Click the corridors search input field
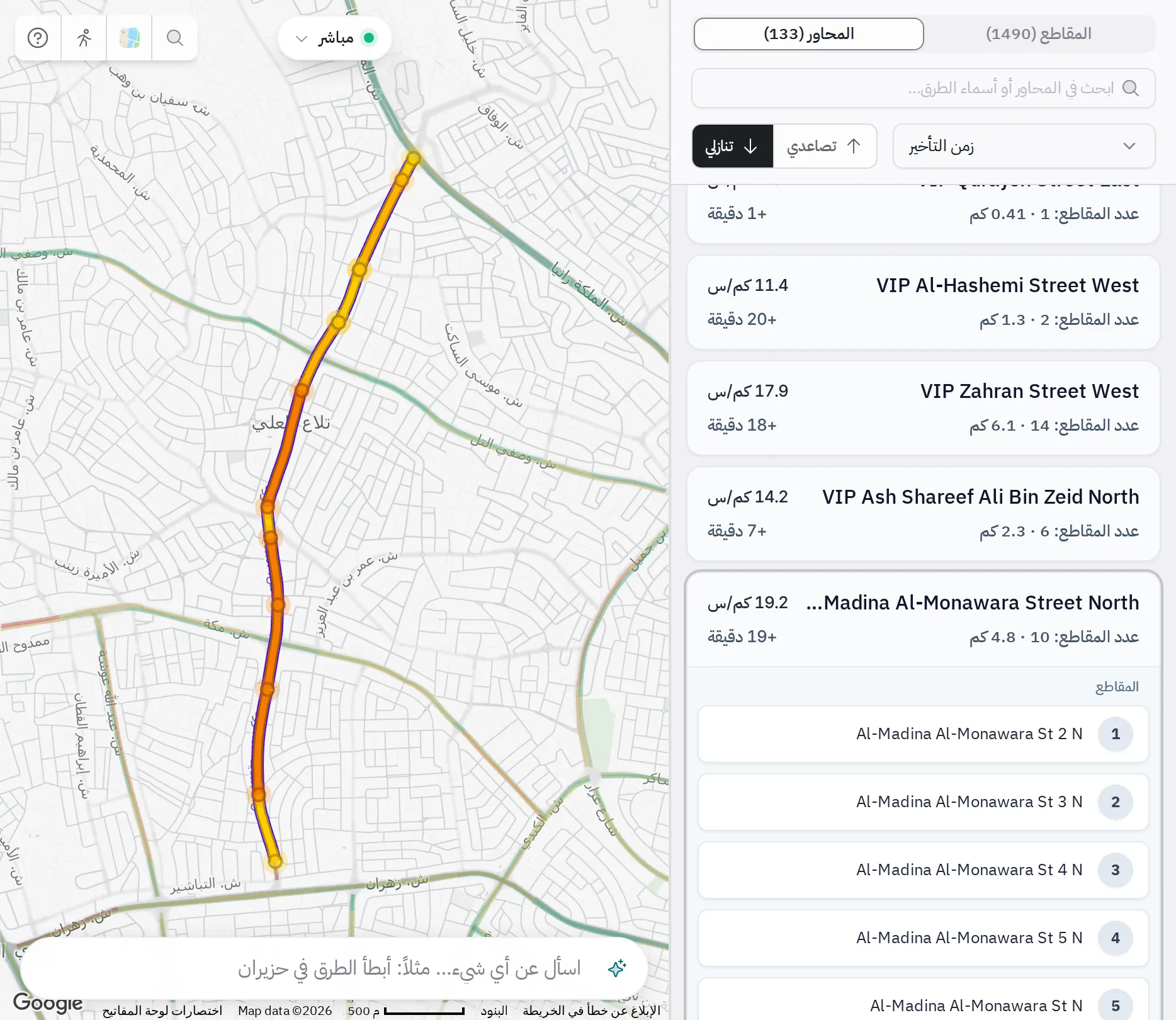Viewport: 1176px width, 1020px height. point(923,88)
